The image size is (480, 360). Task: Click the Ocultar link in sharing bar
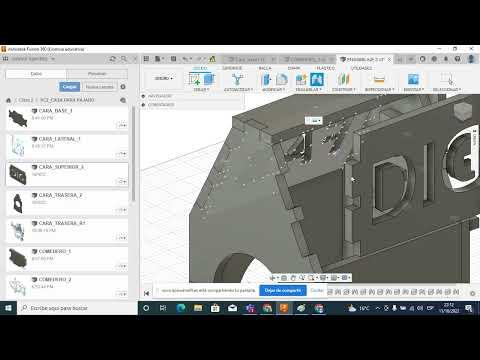(x=317, y=290)
